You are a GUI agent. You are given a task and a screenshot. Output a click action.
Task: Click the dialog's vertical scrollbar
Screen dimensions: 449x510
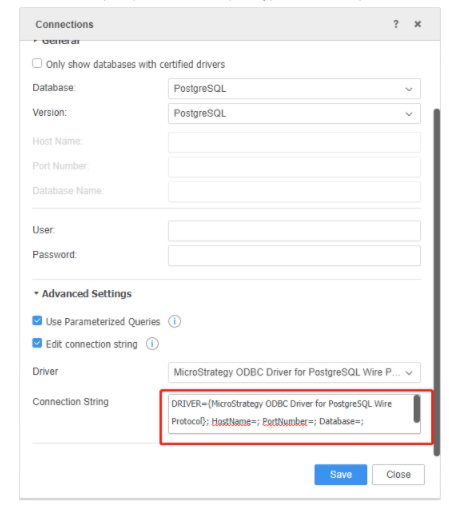tap(437, 282)
